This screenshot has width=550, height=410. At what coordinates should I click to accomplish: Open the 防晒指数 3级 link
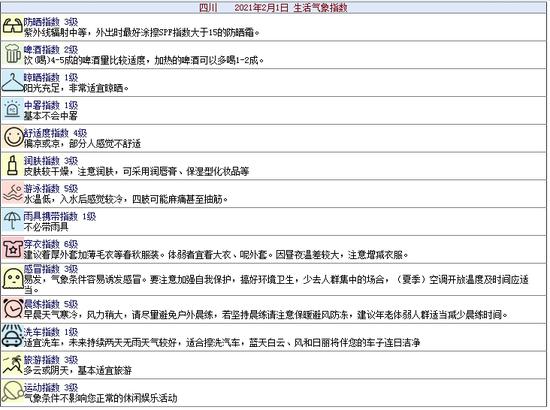click(x=51, y=22)
